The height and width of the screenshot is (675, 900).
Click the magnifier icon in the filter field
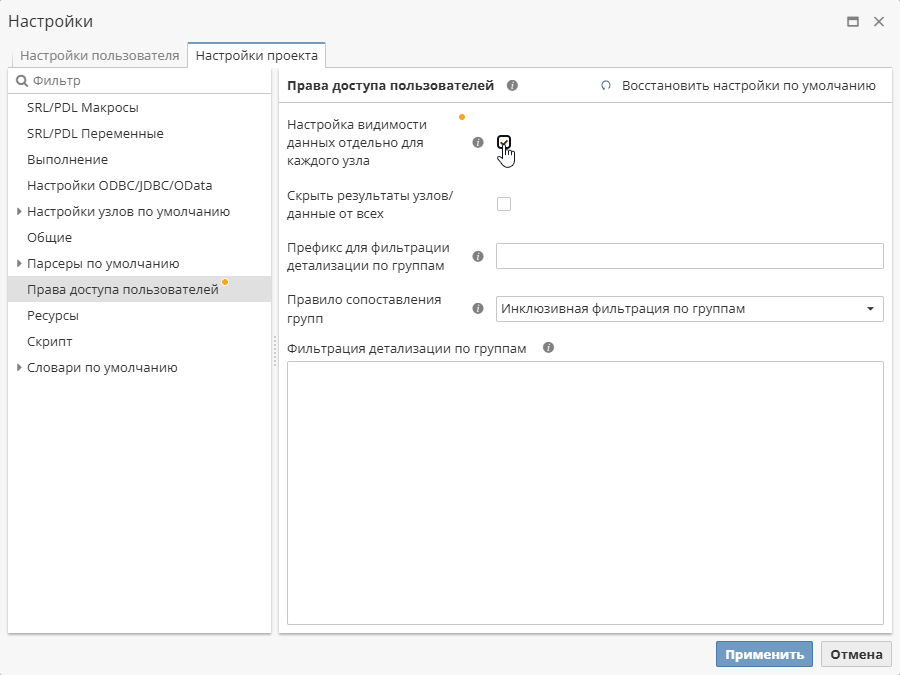point(22,78)
